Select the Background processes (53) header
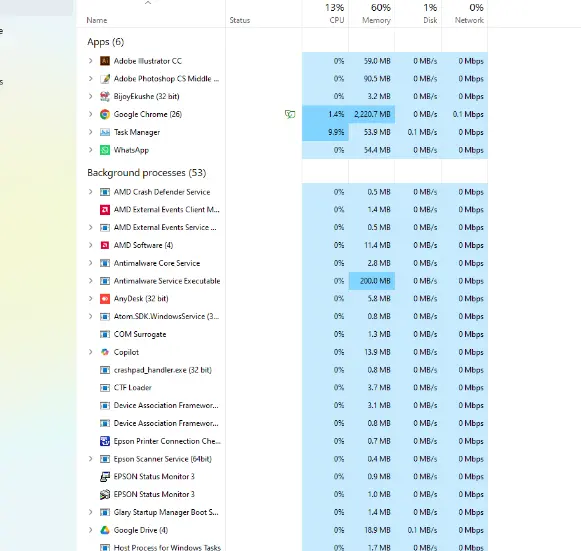 coord(147,173)
